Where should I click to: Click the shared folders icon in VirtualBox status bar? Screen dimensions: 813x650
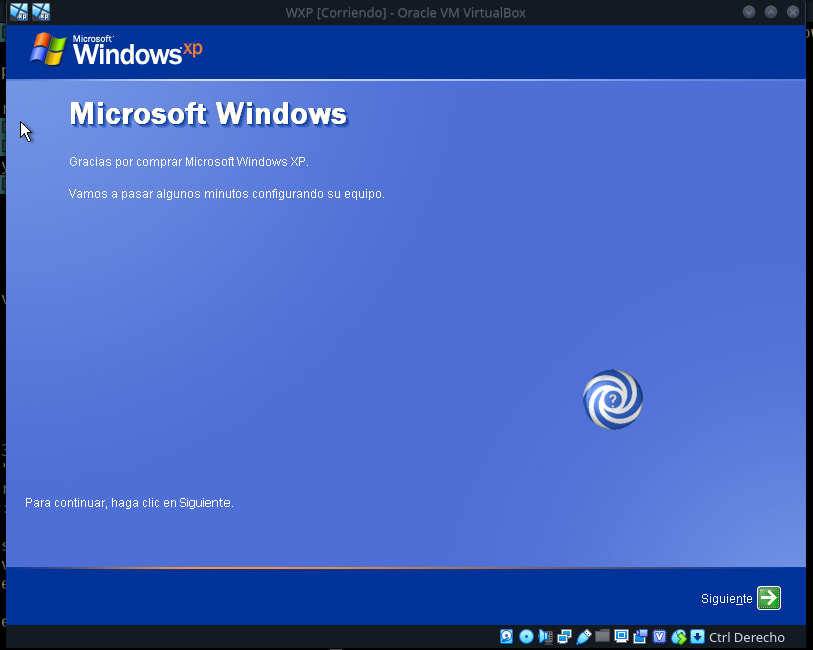pyautogui.click(x=602, y=636)
